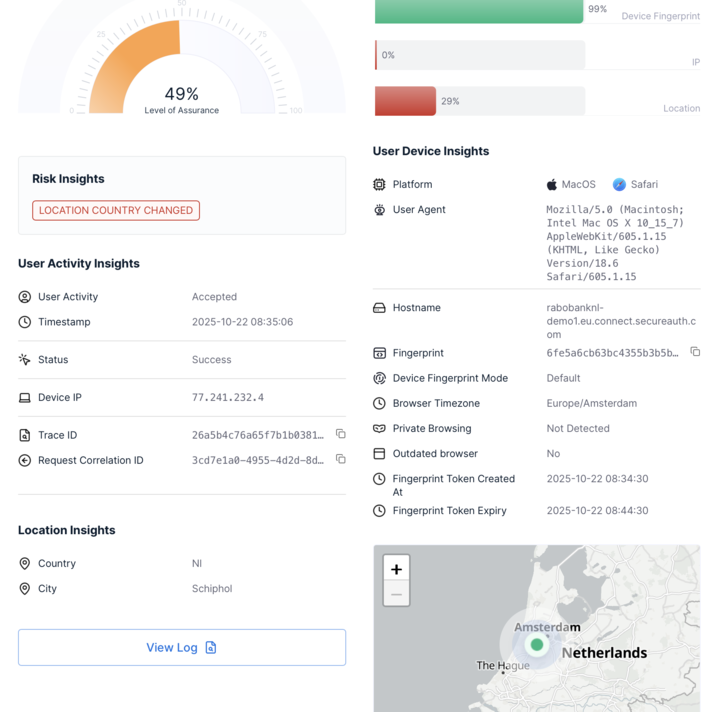This screenshot has height=712, width=720.
Task: Click the Risk Insights heading
Action: coord(68,179)
